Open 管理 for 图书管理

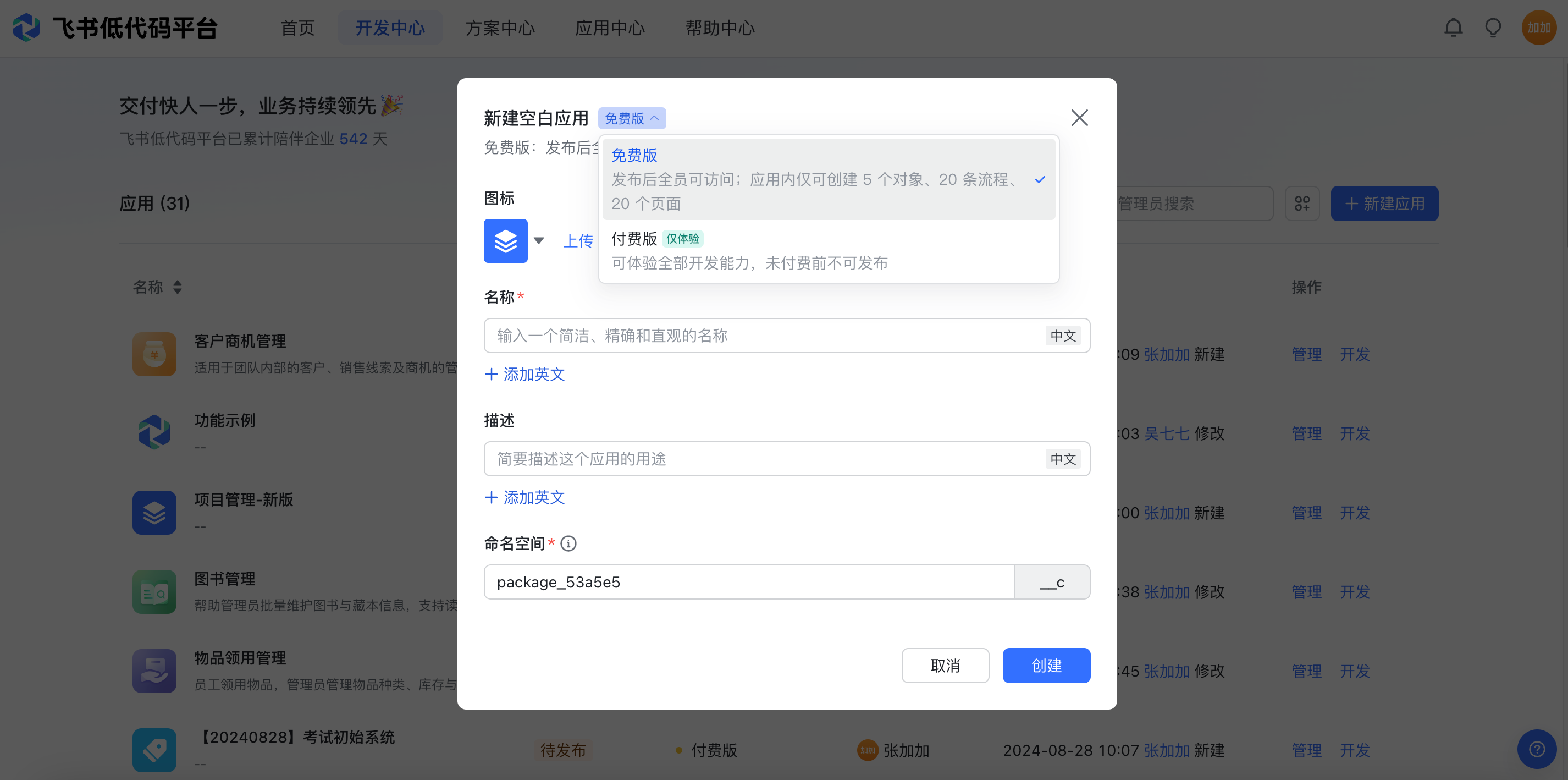click(x=1306, y=592)
